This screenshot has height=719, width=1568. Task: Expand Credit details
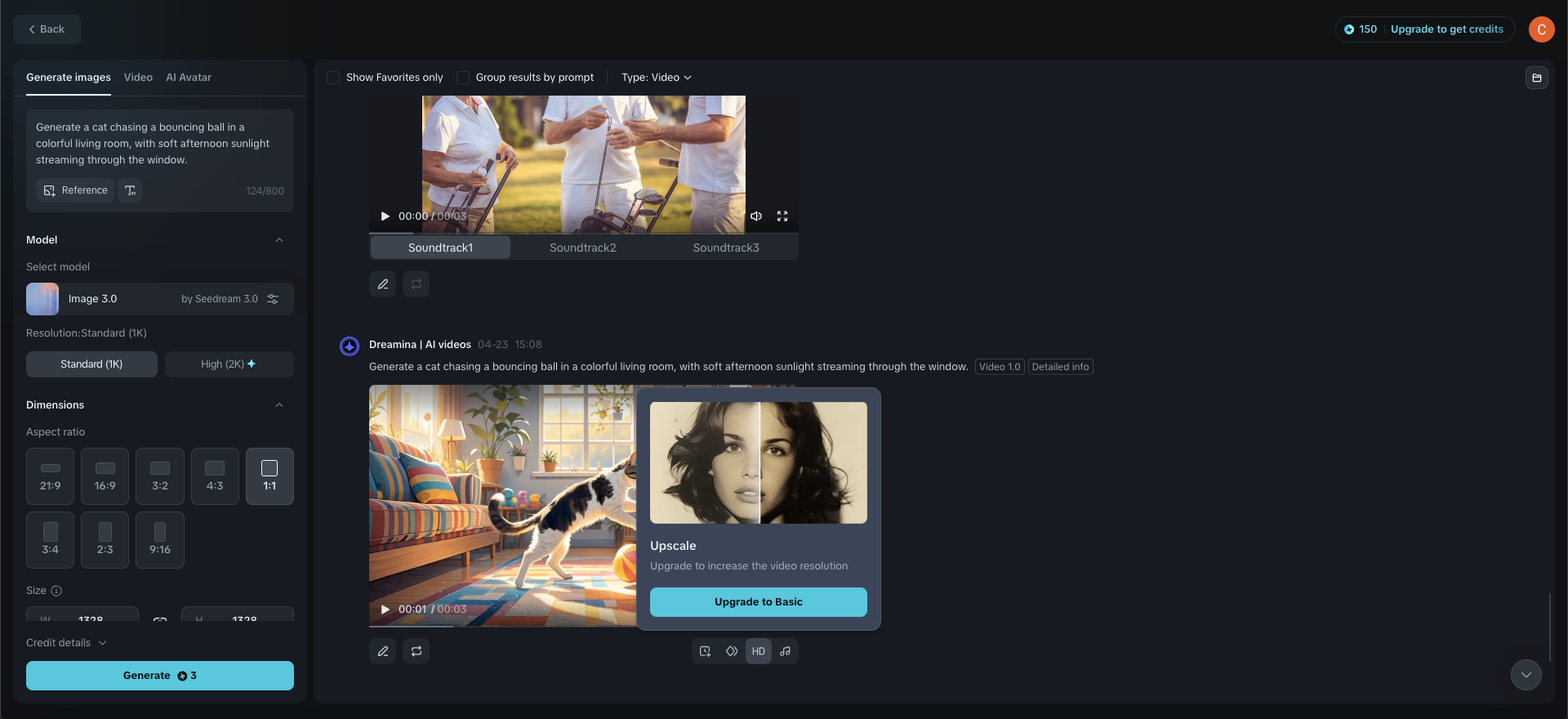(66, 643)
